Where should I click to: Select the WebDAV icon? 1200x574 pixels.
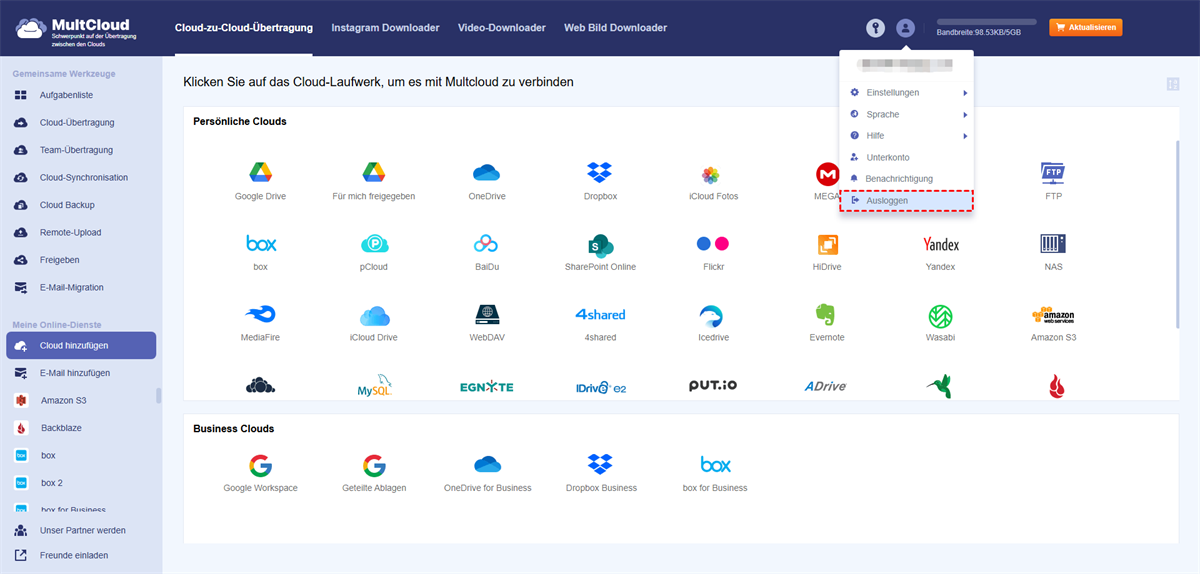coord(487,315)
